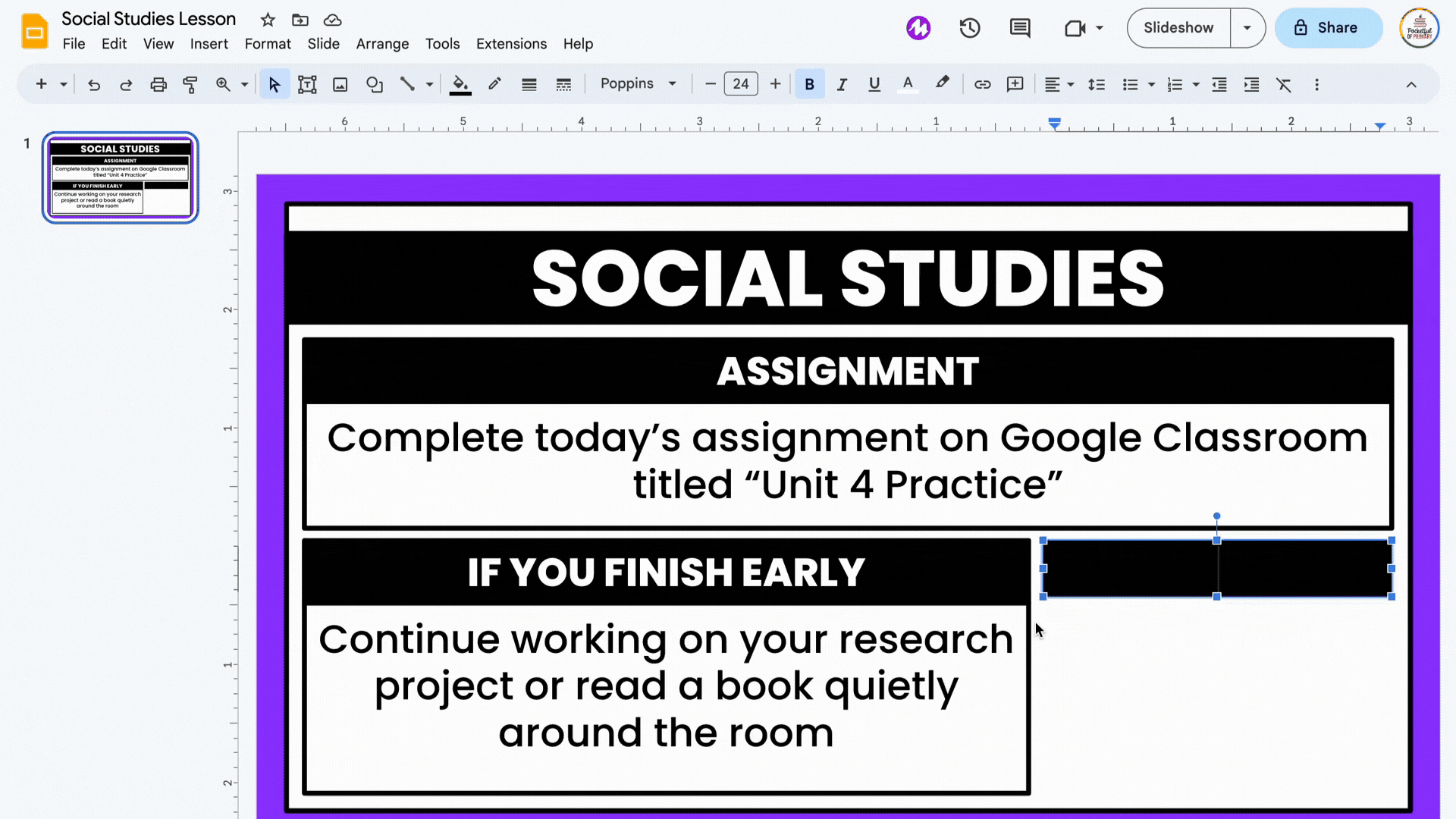Open the text Align dropdown
The width and height of the screenshot is (1456, 819).
pyautogui.click(x=1059, y=84)
